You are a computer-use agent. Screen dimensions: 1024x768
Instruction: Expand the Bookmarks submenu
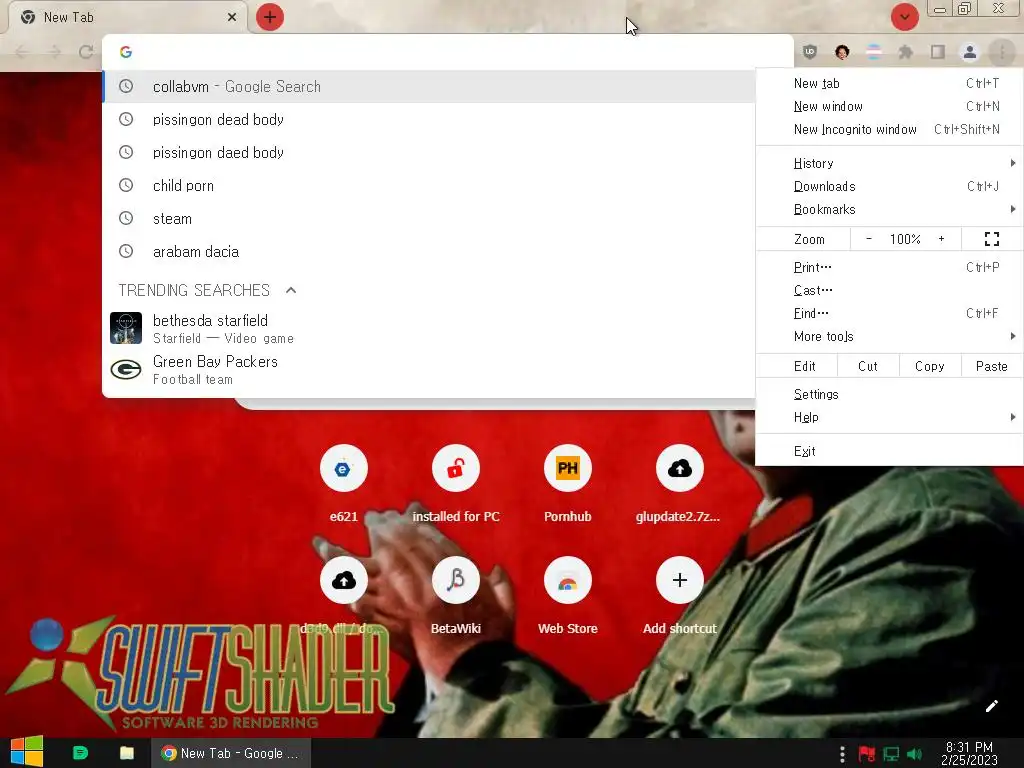point(889,209)
